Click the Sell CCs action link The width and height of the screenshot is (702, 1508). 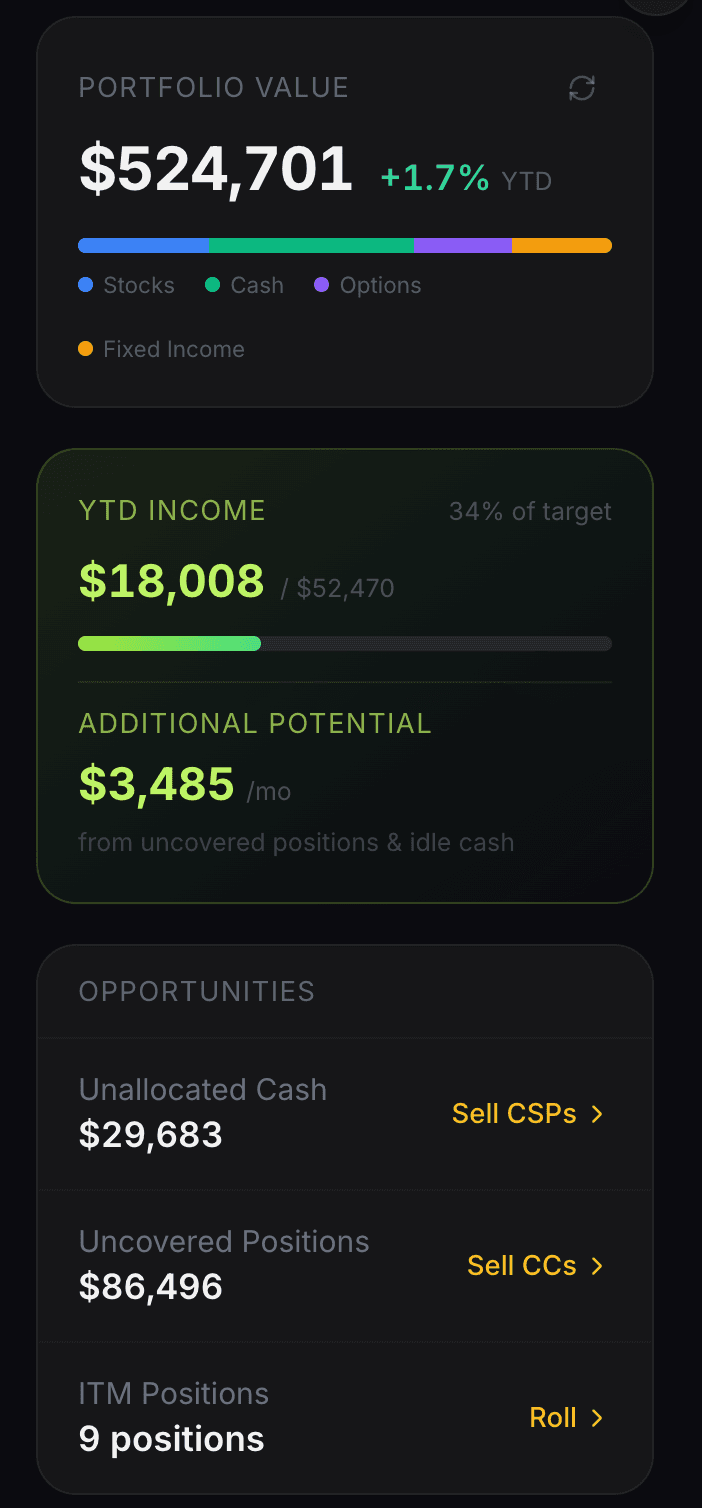point(522,1265)
